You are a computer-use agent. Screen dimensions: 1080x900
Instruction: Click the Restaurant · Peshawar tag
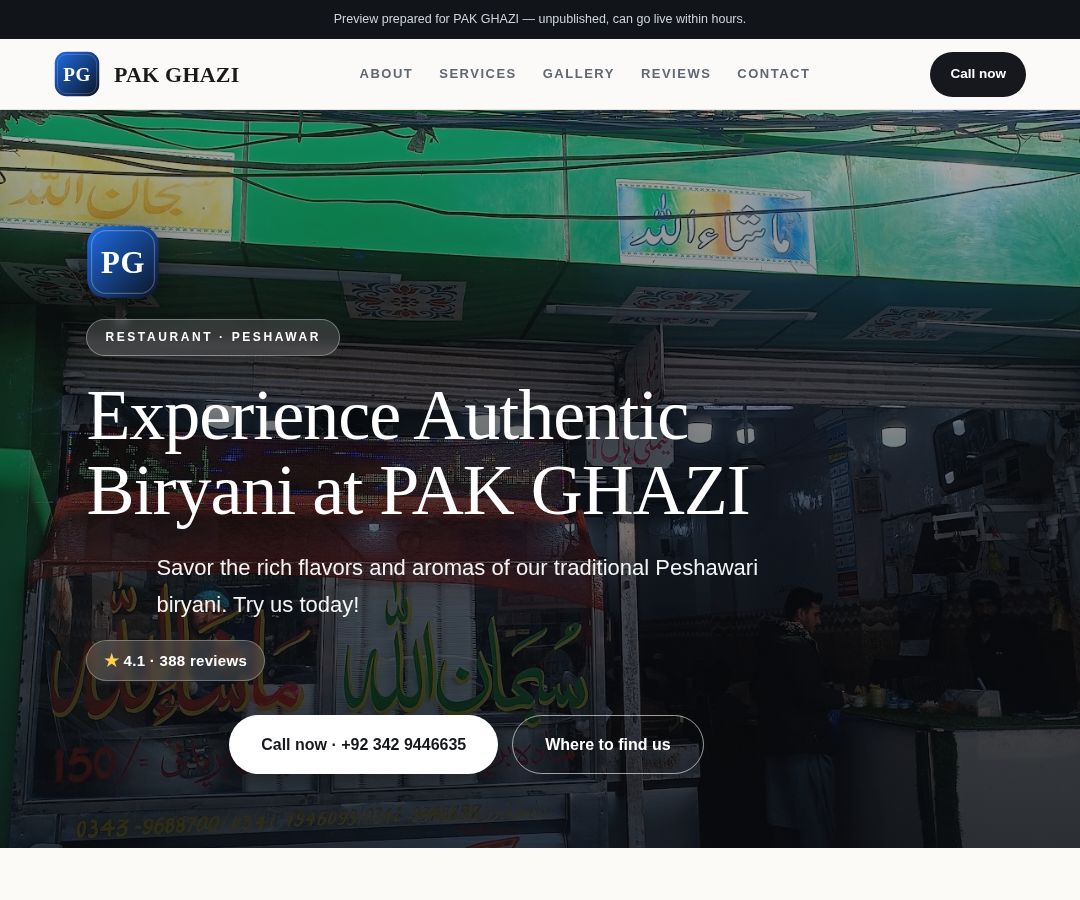tap(213, 337)
